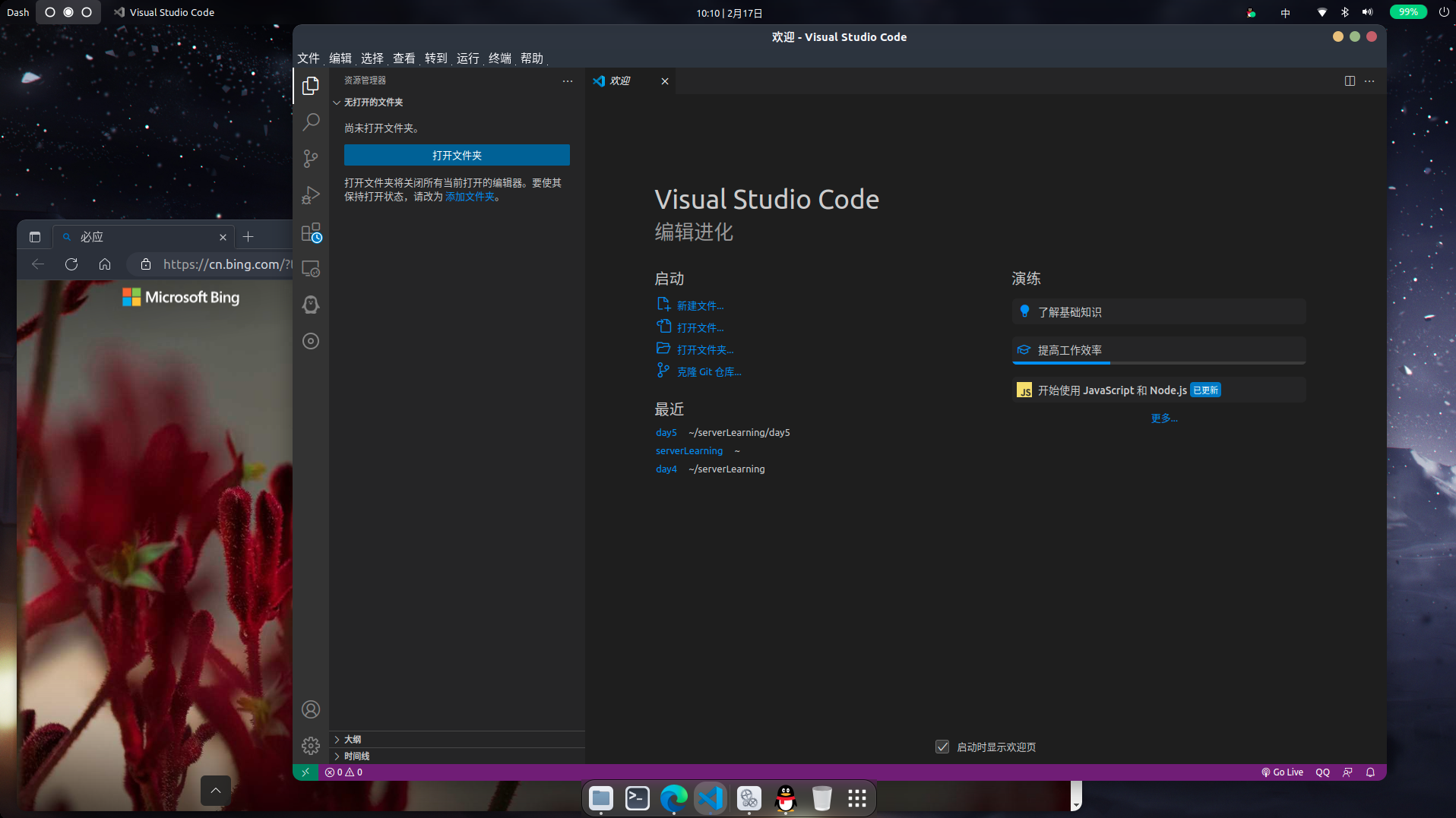Open recent folder day5
Viewport: 1456px width, 818px height.
point(666,432)
